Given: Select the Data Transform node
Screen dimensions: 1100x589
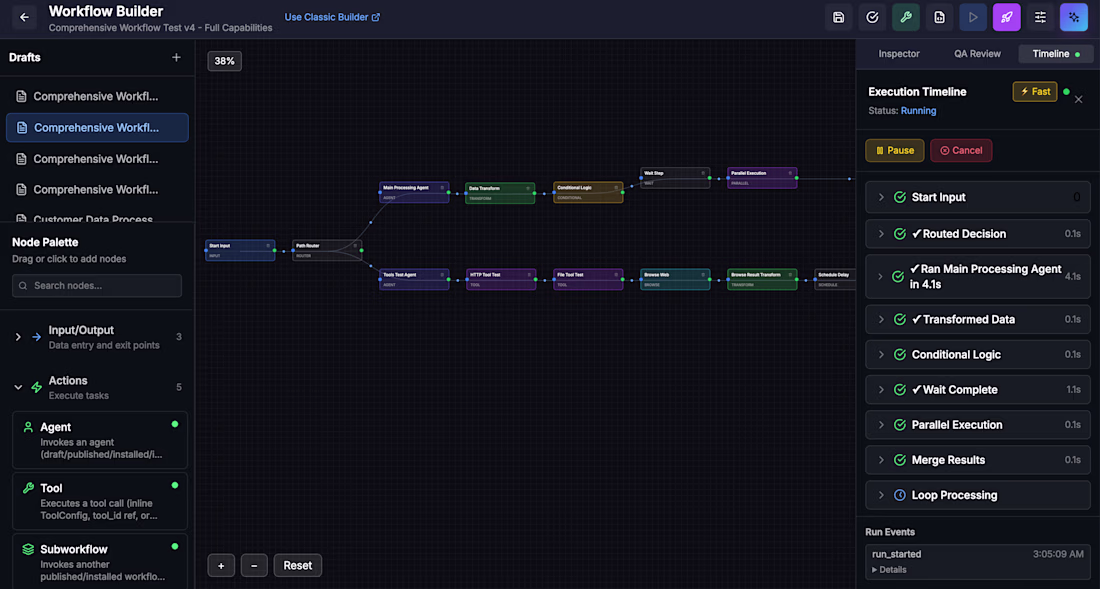Looking at the screenshot, I should (x=500, y=194).
